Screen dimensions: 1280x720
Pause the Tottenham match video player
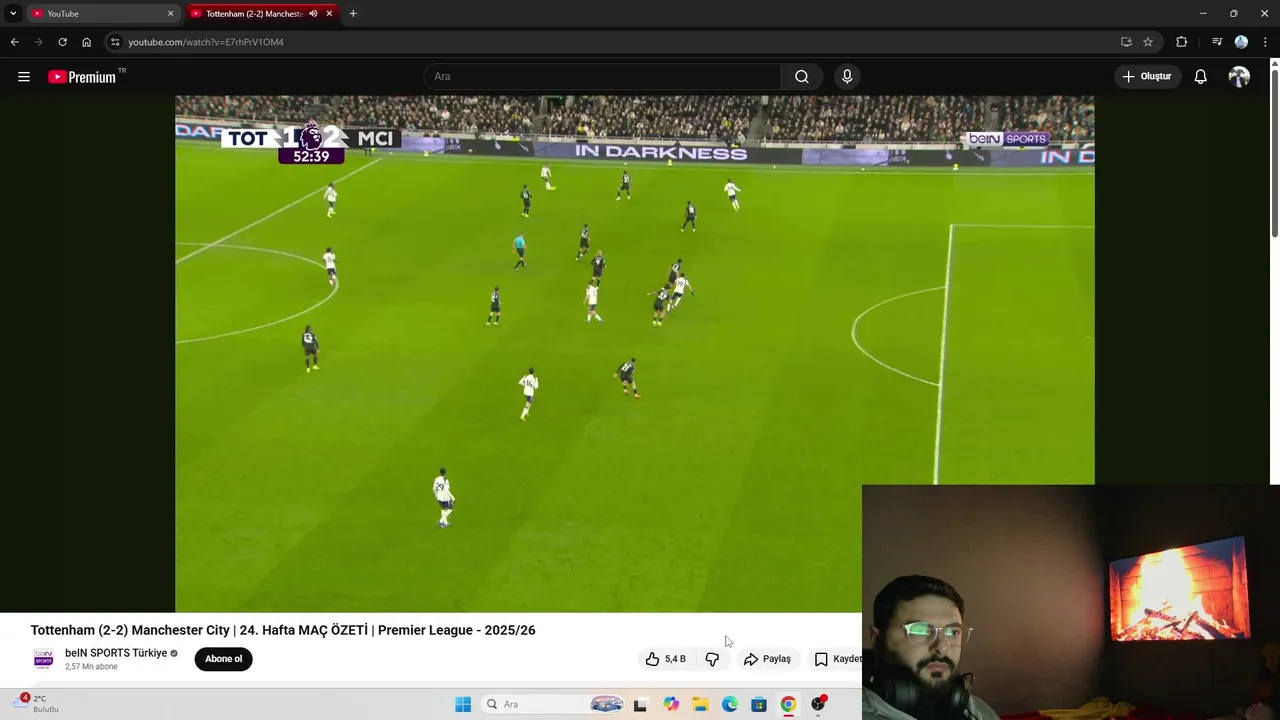[x=634, y=353]
